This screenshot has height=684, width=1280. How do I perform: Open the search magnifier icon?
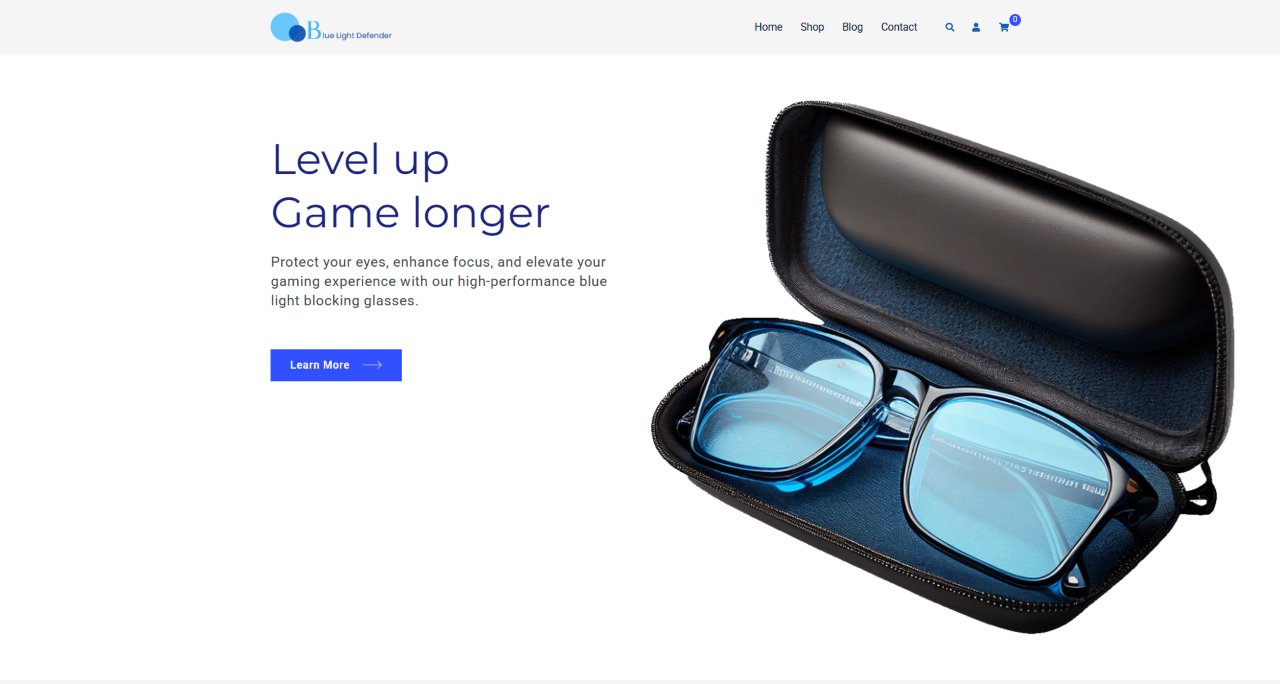(x=950, y=27)
